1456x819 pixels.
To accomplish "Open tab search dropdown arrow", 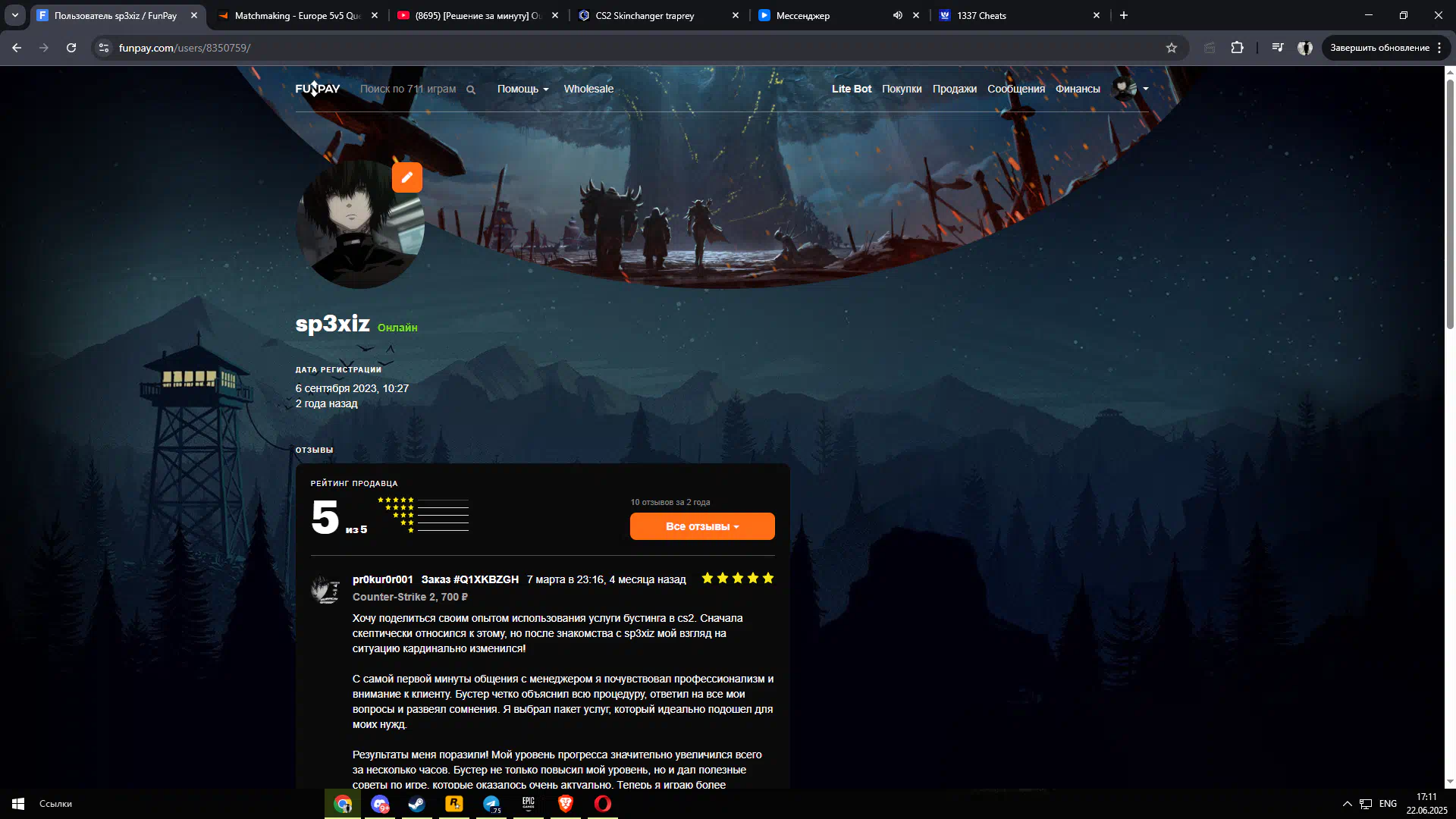I will 14,15.
